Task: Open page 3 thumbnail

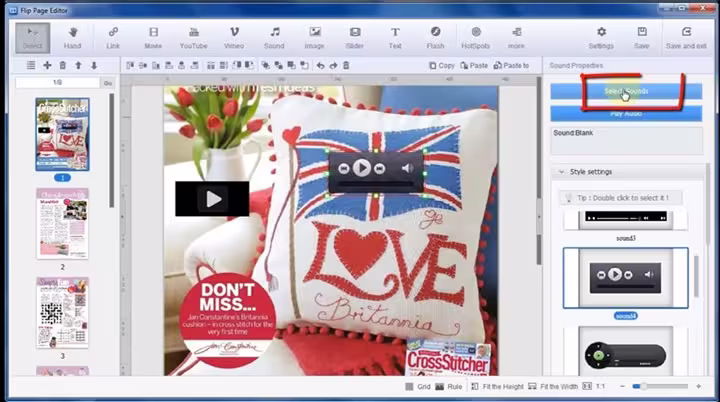Action: click(x=62, y=312)
